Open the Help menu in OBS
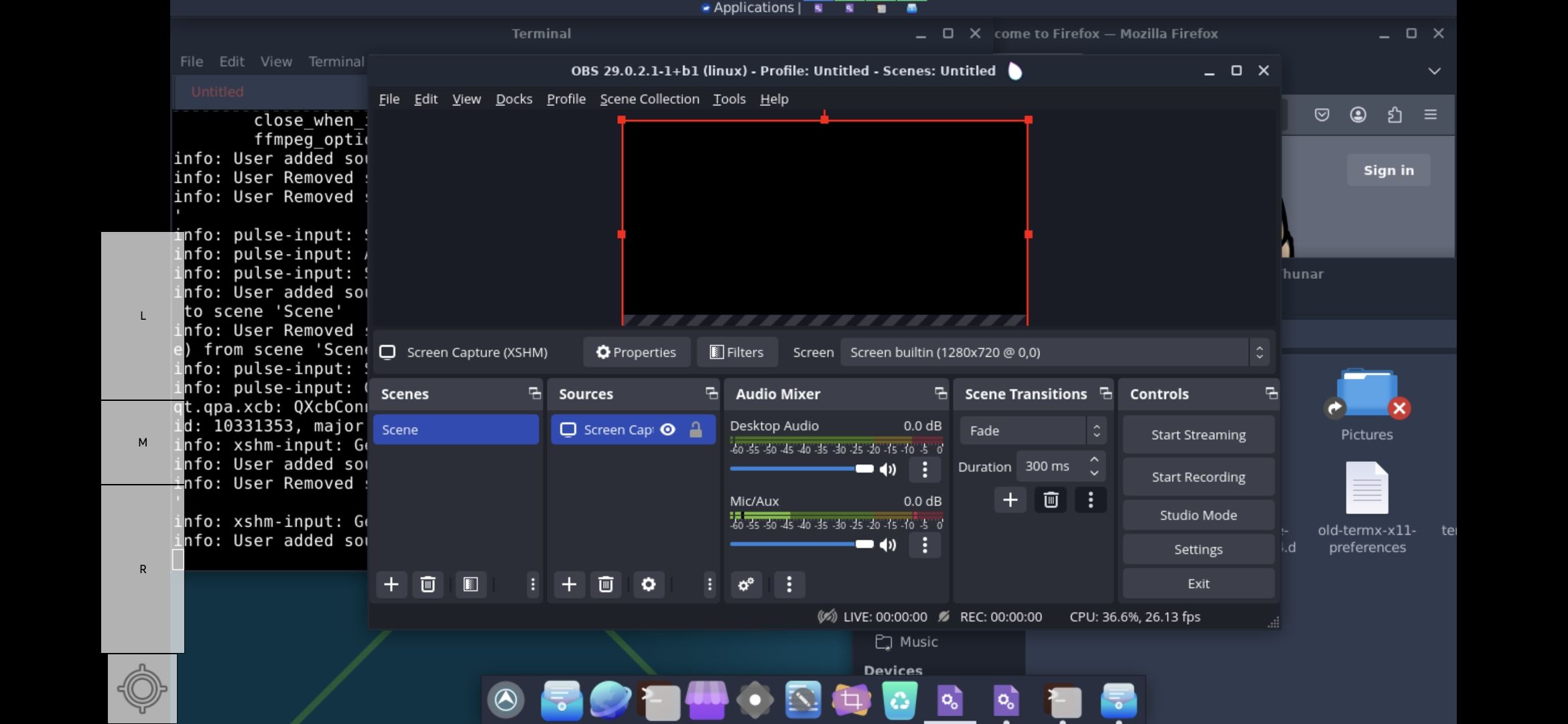This screenshot has width=1568, height=724. tap(774, 99)
